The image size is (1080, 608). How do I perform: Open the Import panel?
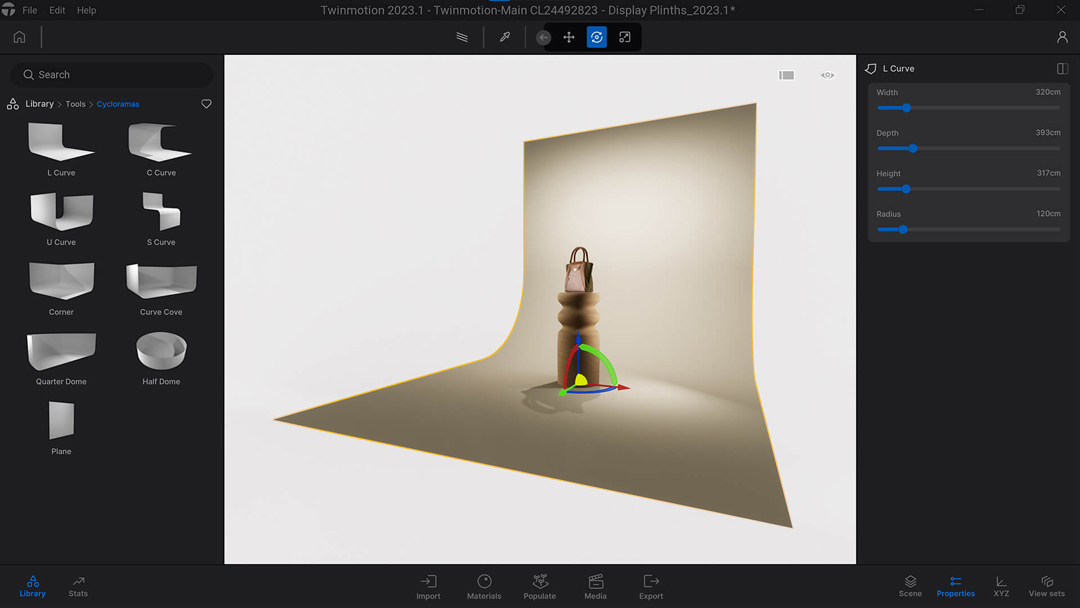coord(428,586)
